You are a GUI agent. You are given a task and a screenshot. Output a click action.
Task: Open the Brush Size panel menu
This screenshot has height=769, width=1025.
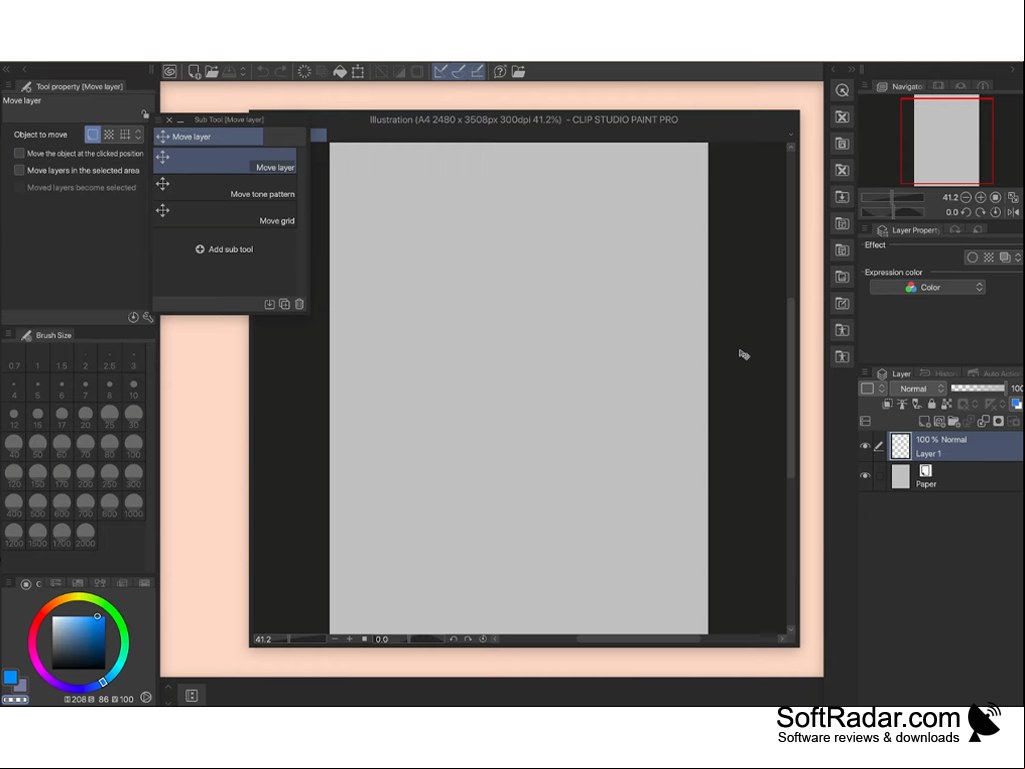[8, 334]
